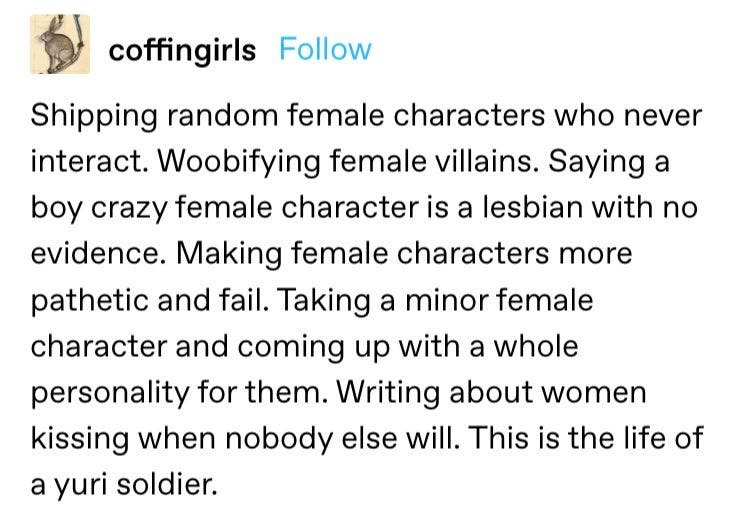Click the word "Making" in the post
Image resolution: width=749 pixels, height=525 pixels.
(229, 256)
